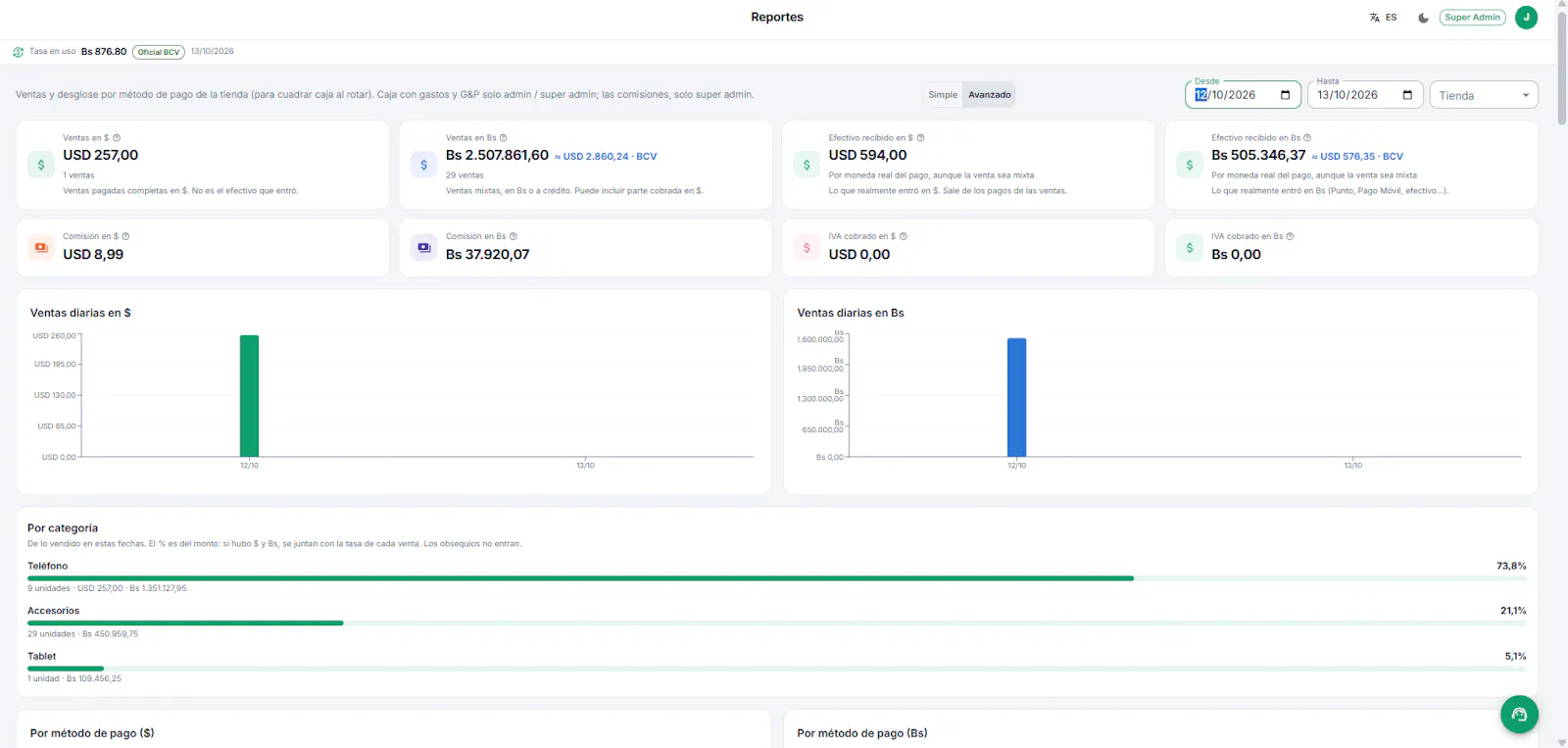This screenshot has width=1568, height=748.
Task: Click the Hasta date value 13/10/2026
Action: click(1347, 95)
